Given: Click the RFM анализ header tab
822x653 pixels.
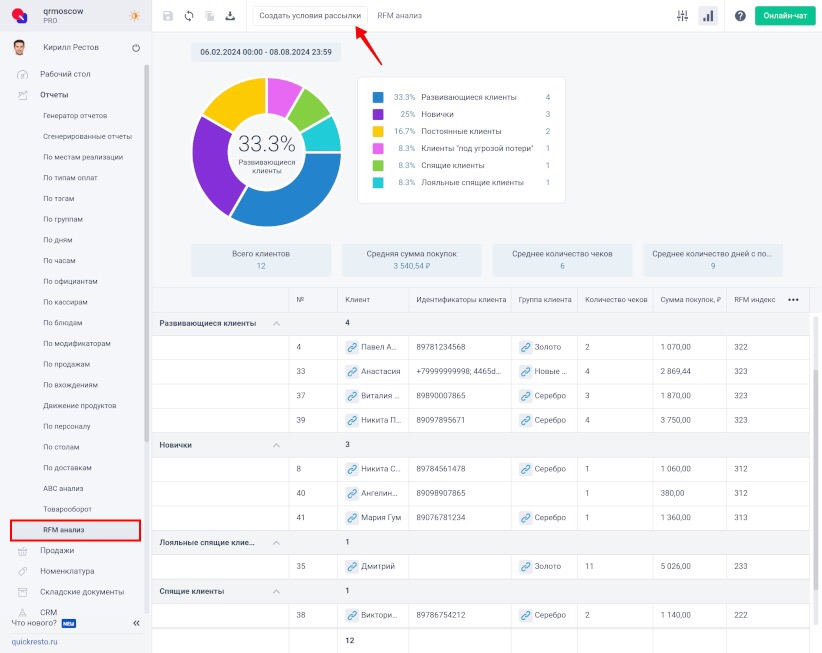Looking at the screenshot, I should (x=399, y=16).
